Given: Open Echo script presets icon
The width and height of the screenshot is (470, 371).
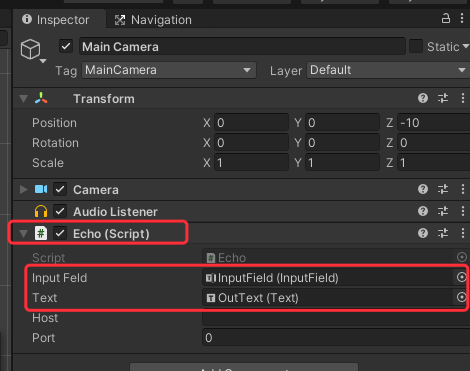Looking at the screenshot, I should point(443,233).
